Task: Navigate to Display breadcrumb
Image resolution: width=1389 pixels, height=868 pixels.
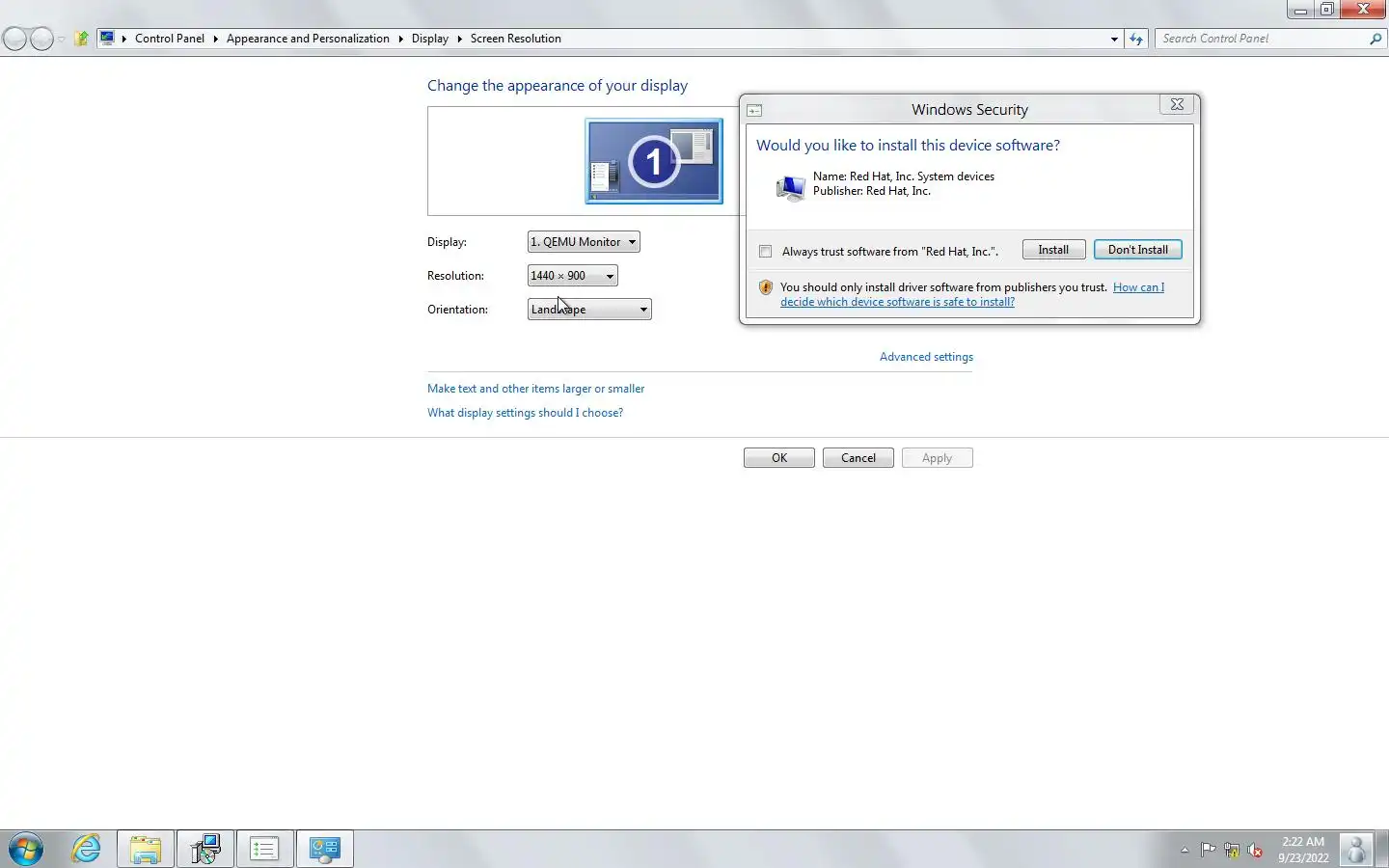Action: [x=429, y=39]
